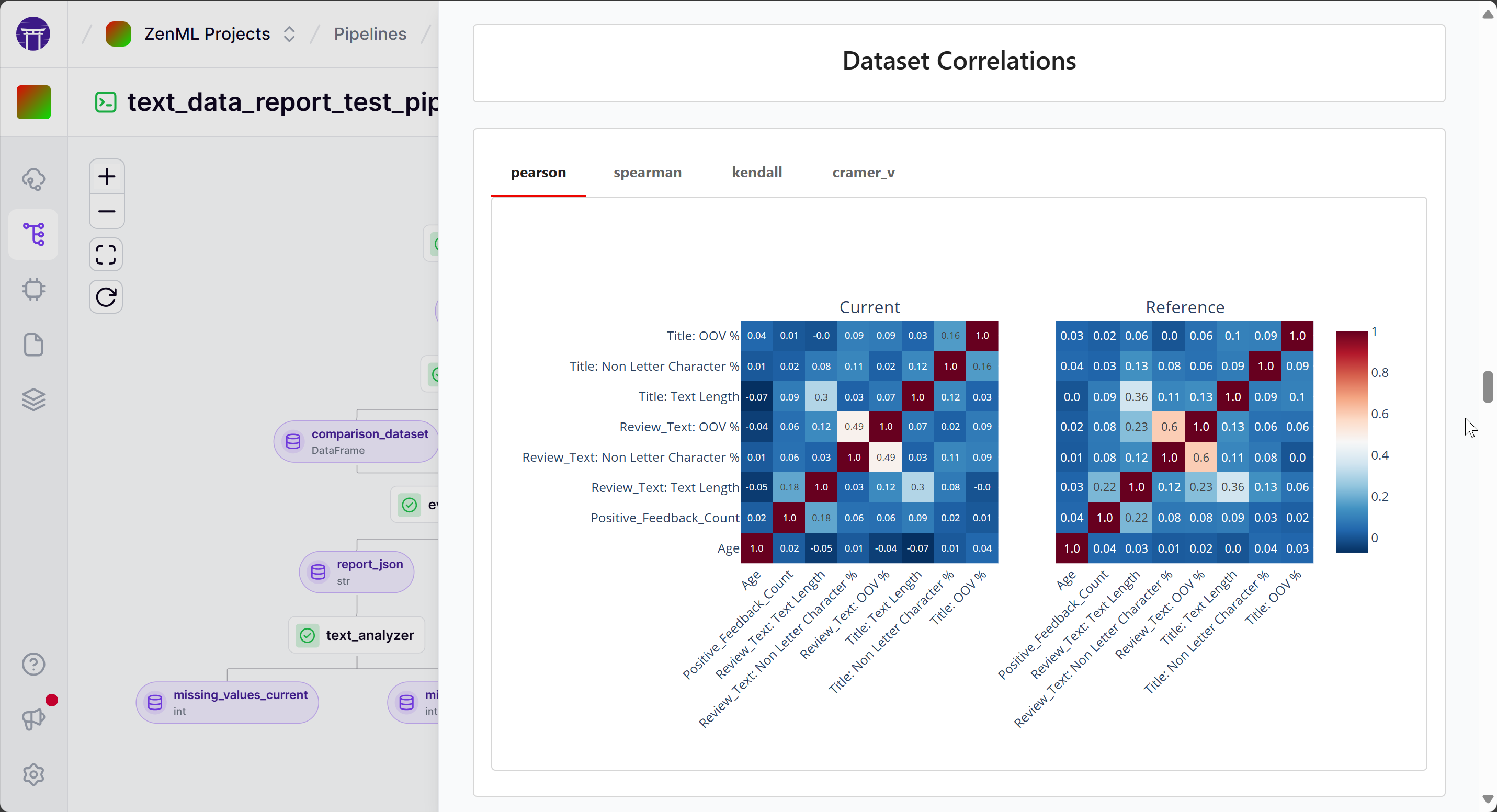This screenshot has height=812, width=1497.
Task: Select the comparison_dataset DataFrame artifact node
Action: click(355, 441)
